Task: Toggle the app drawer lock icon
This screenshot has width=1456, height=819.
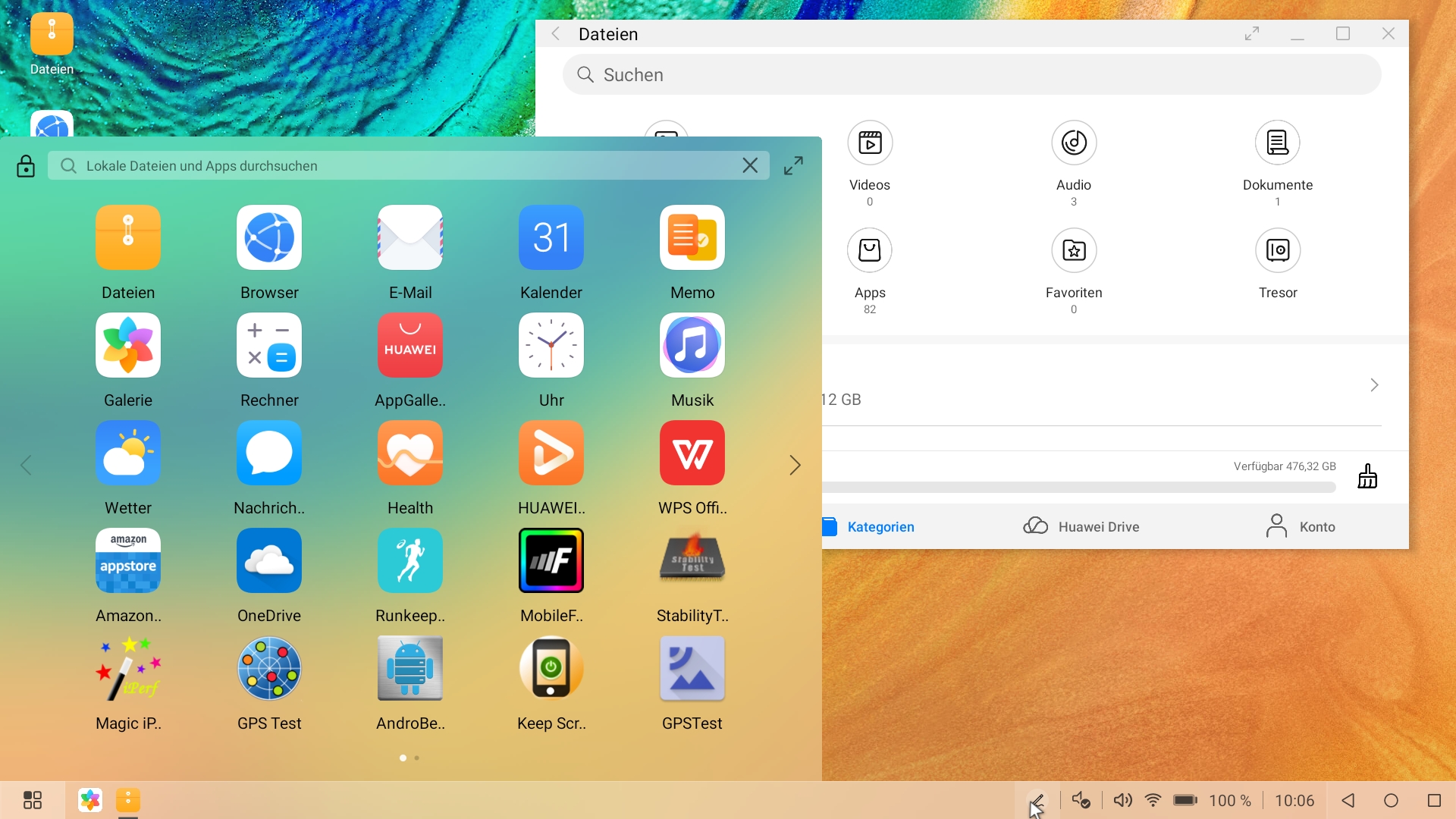Action: click(x=26, y=166)
